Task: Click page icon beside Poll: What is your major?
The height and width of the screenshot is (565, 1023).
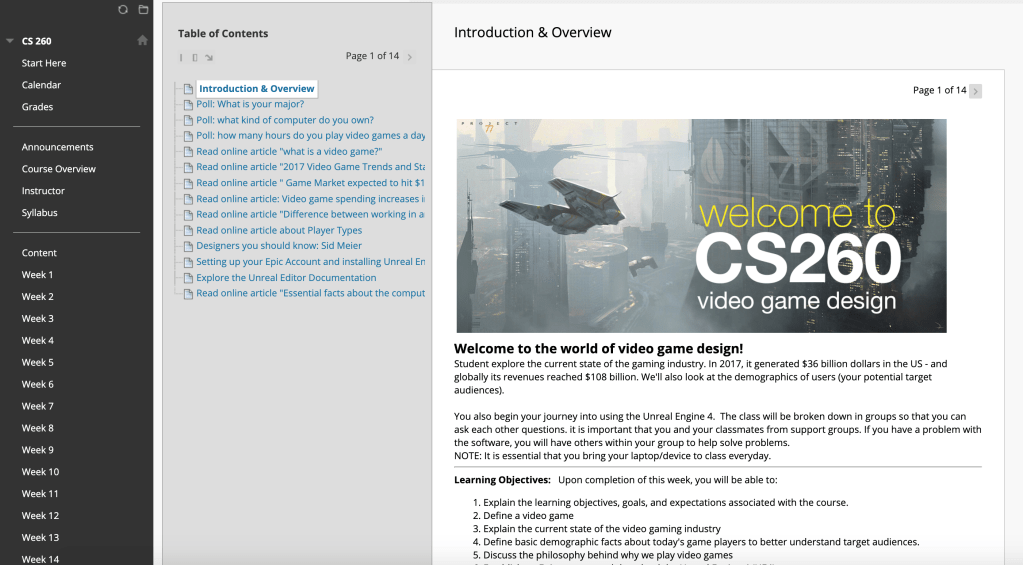Action: tap(188, 104)
